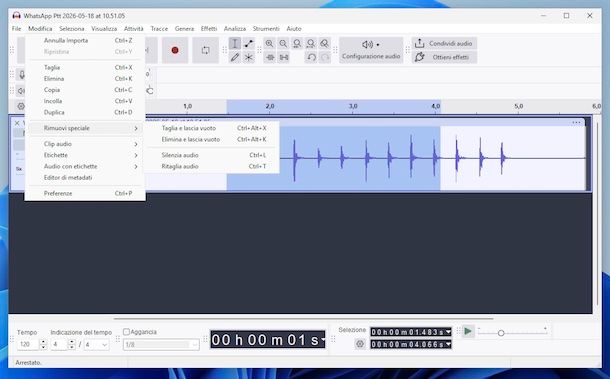610x379 pixels.
Task: Click the Ottieni effetti button label
Action: click(450, 57)
